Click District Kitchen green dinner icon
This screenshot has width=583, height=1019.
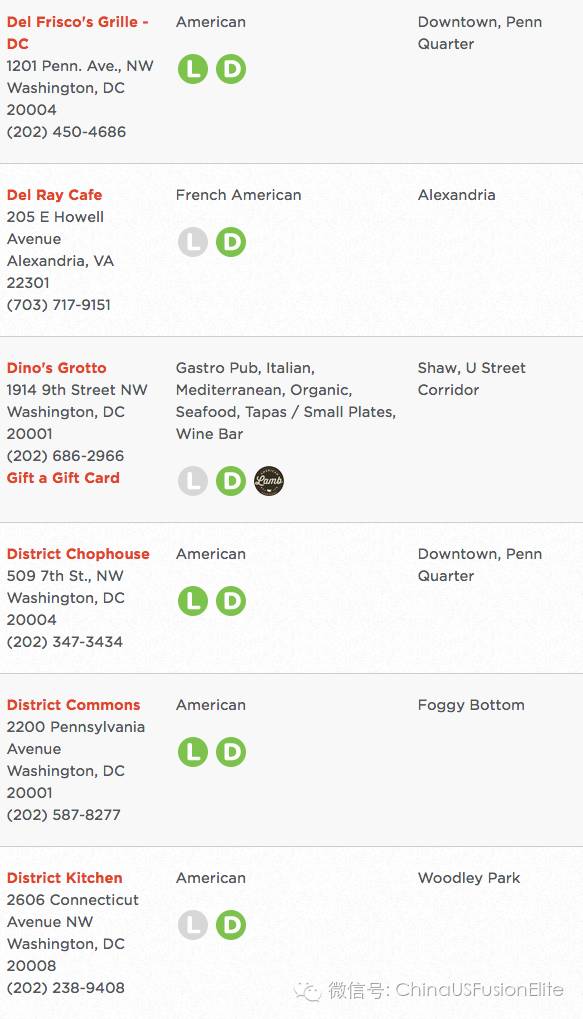pos(231,925)
